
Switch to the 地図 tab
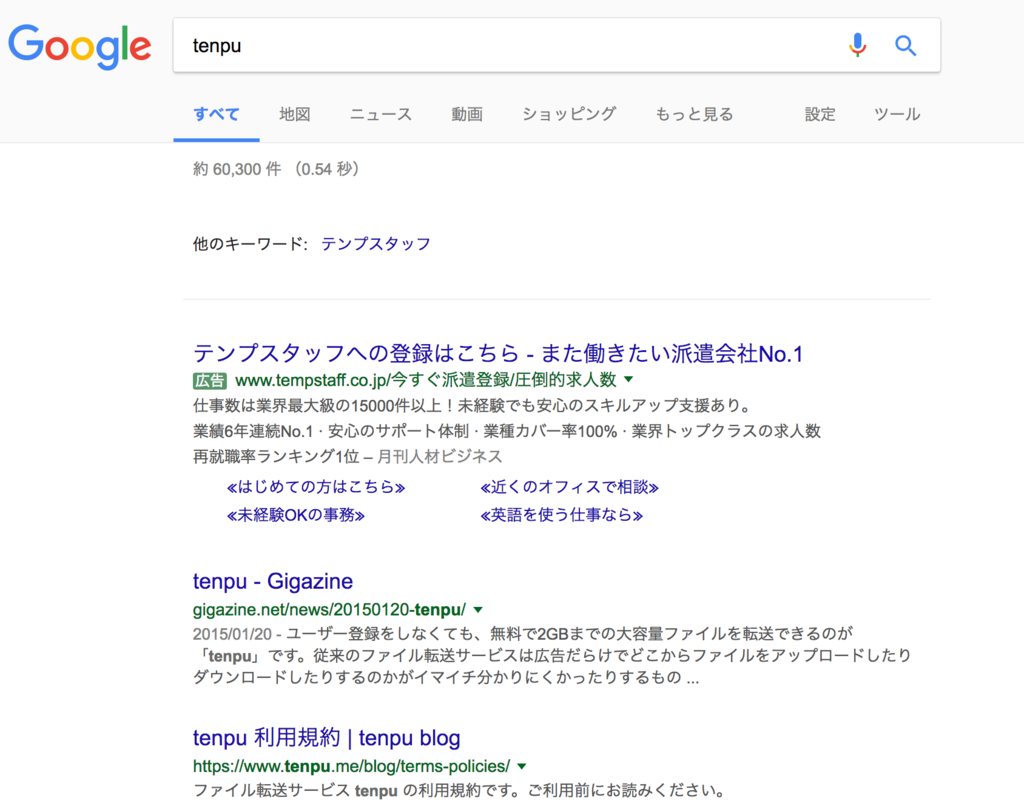[295, 114]
